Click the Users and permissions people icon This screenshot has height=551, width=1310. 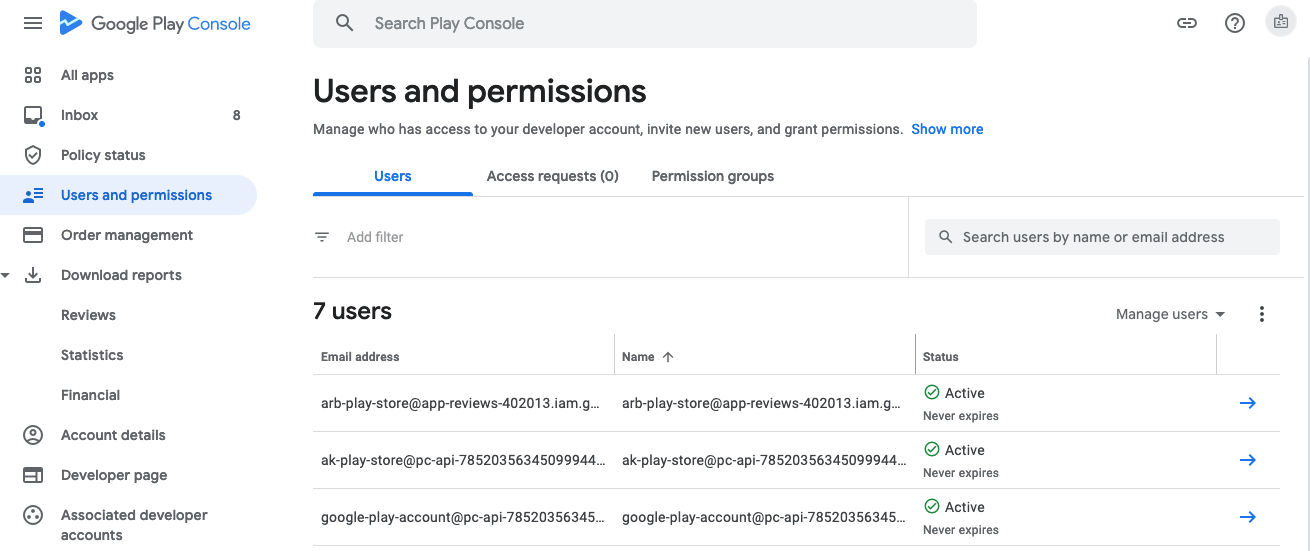(x=33, y=195)
